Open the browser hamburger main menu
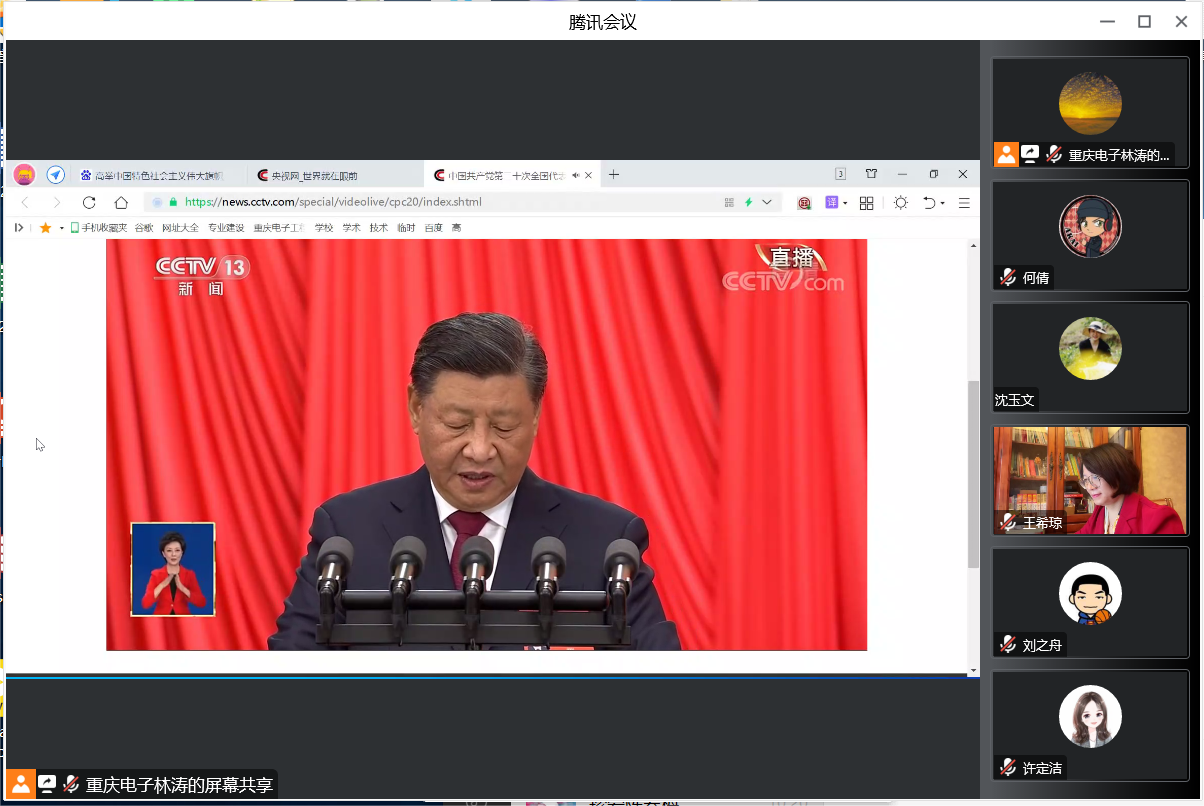 click(964, 203)
